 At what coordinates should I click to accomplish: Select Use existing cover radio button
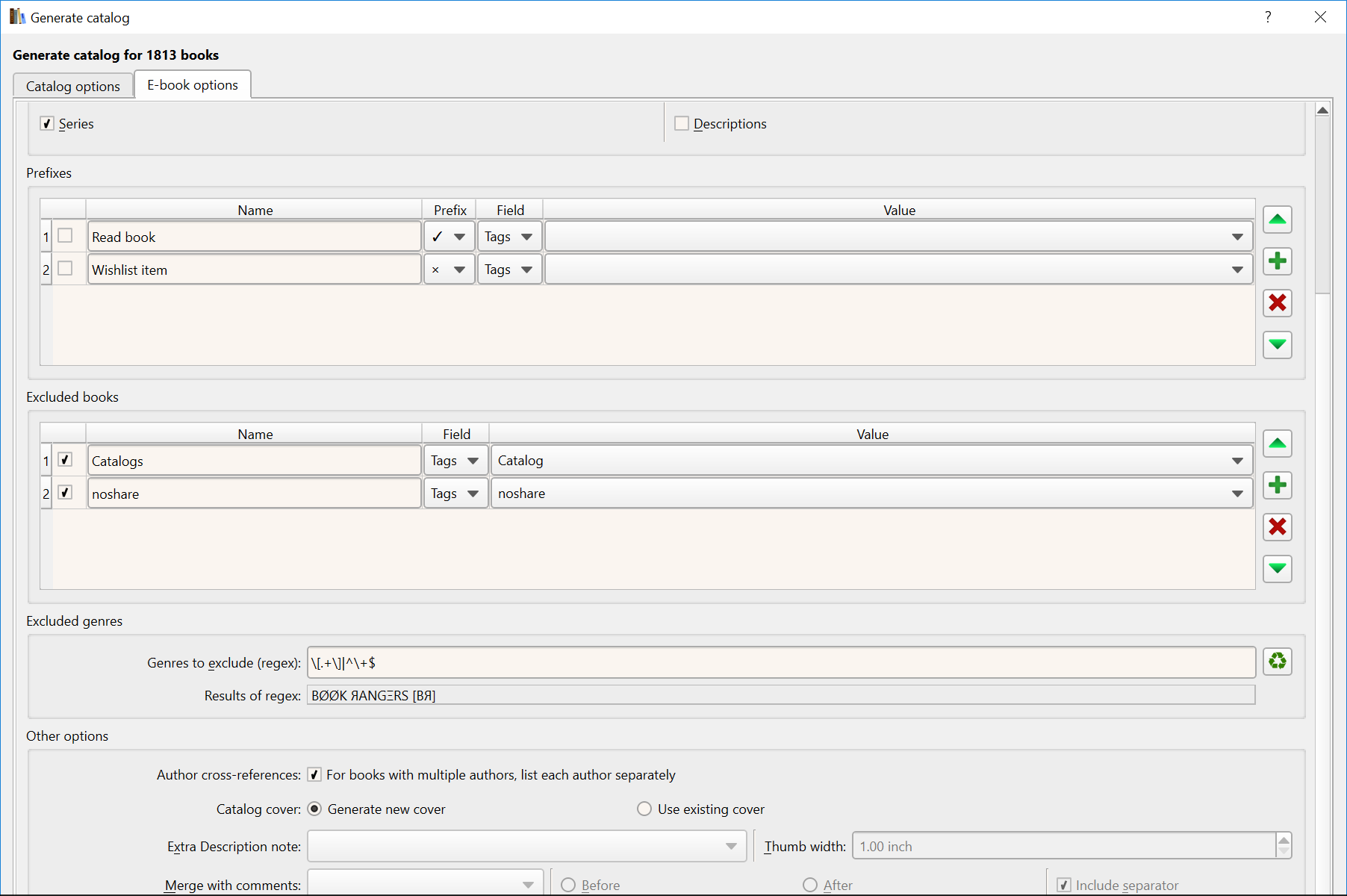[644, 809]
